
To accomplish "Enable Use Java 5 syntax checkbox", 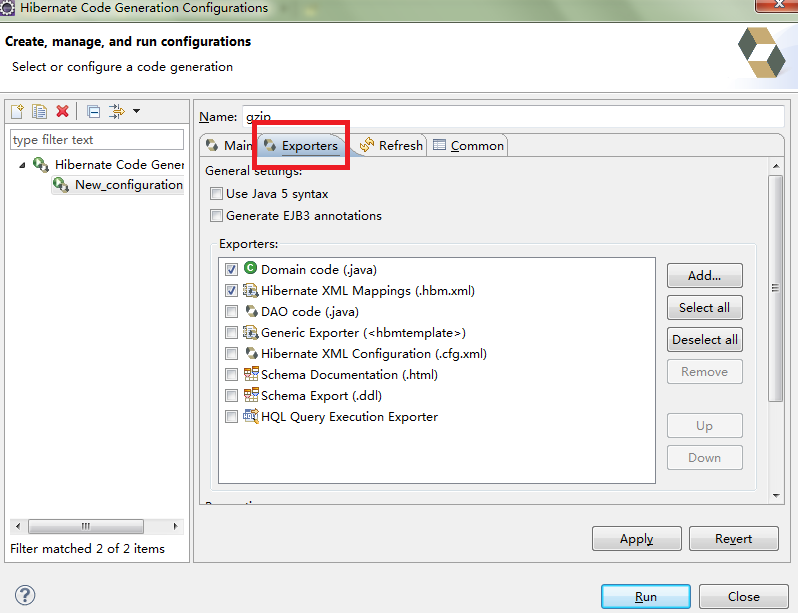I will click(216, 193).
